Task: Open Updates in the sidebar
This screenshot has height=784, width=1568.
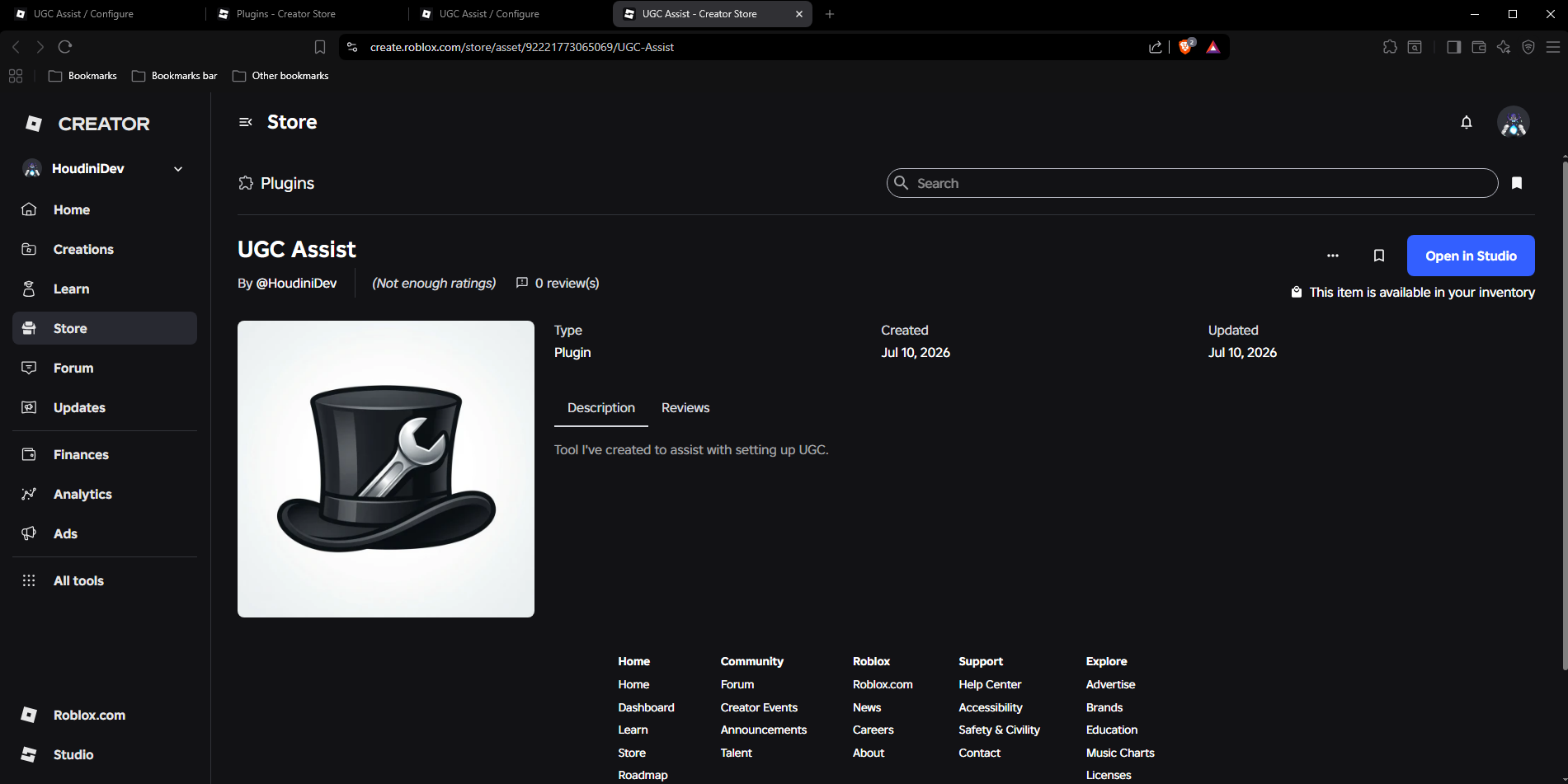Action: tap(105, 407)
